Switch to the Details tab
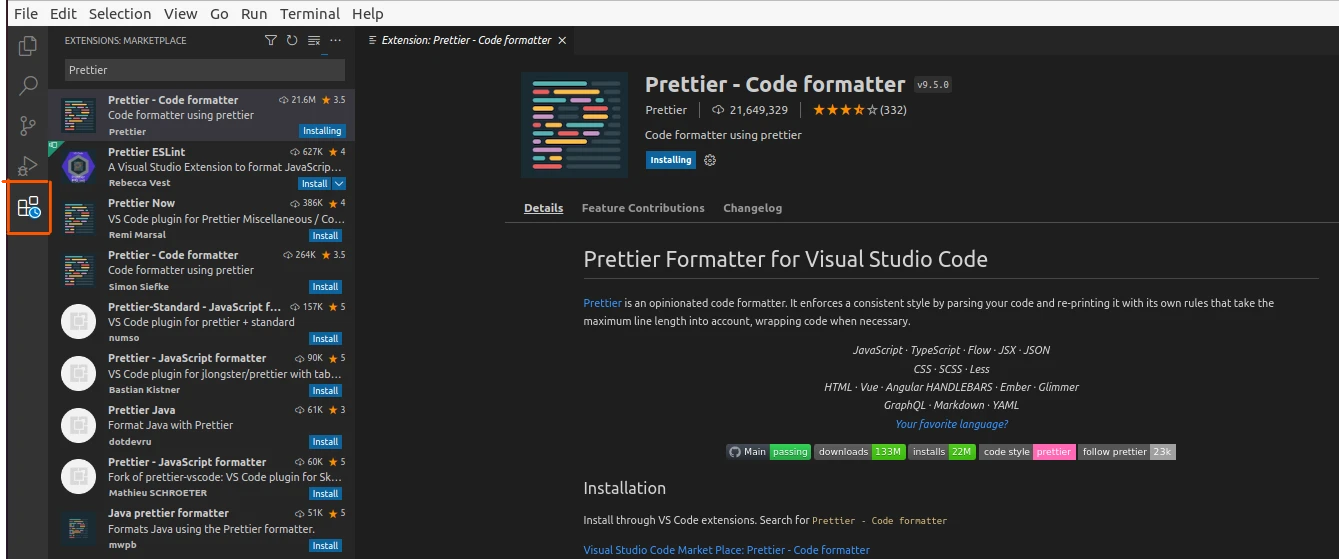The width and height of the screenshot is (1339, 559). [x=543, y=208]
